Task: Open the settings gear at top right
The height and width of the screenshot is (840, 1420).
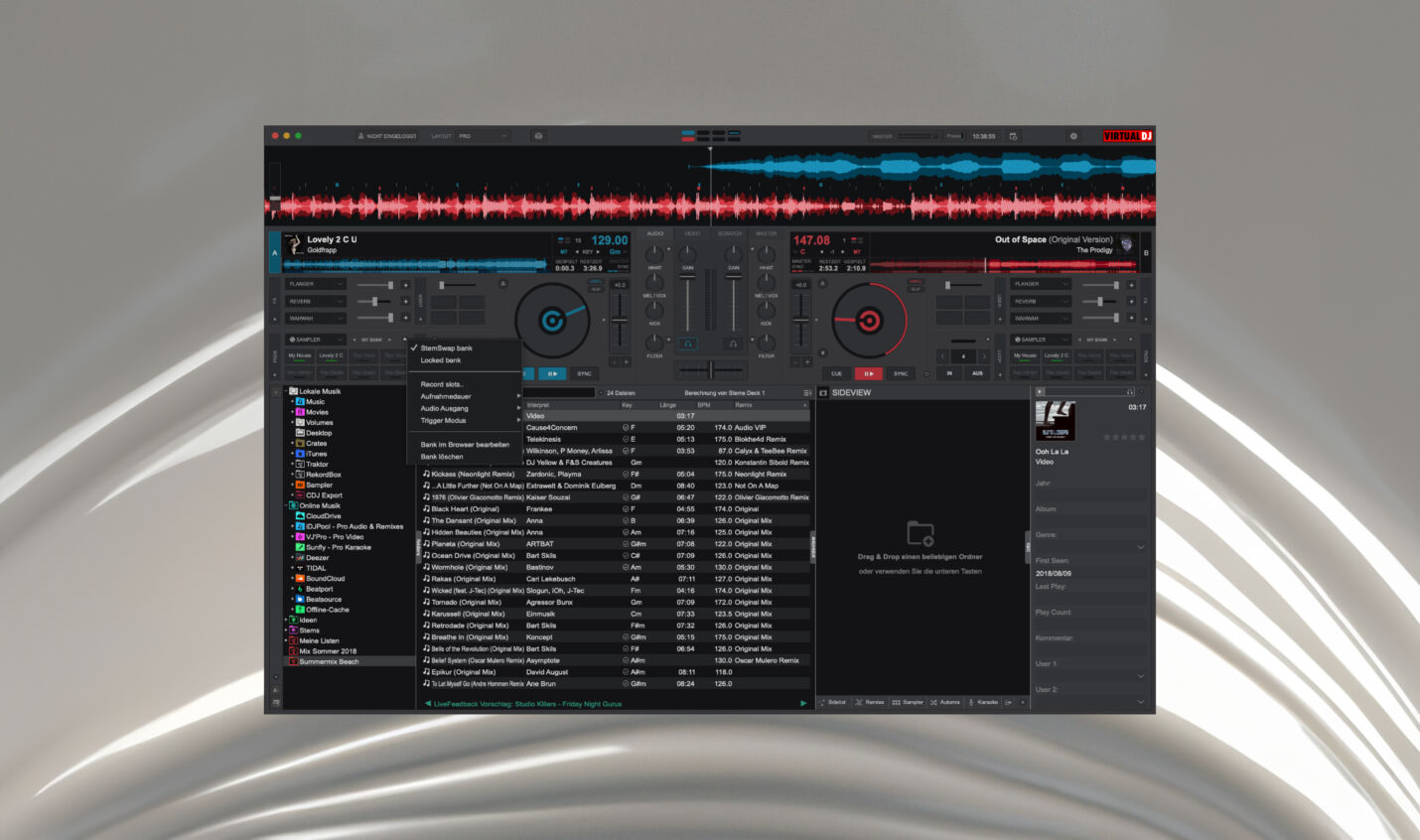Action: pyautogui.click(x=1072, y=136)
